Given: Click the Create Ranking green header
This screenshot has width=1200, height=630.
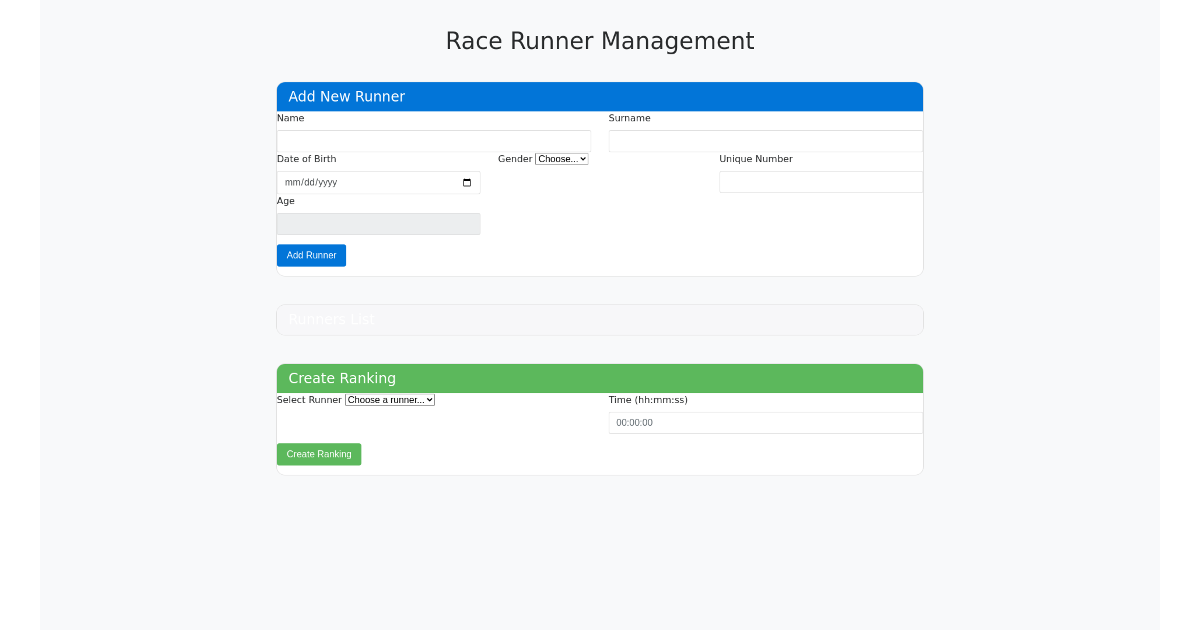Looking at the screenshot, I should (343, 378).
